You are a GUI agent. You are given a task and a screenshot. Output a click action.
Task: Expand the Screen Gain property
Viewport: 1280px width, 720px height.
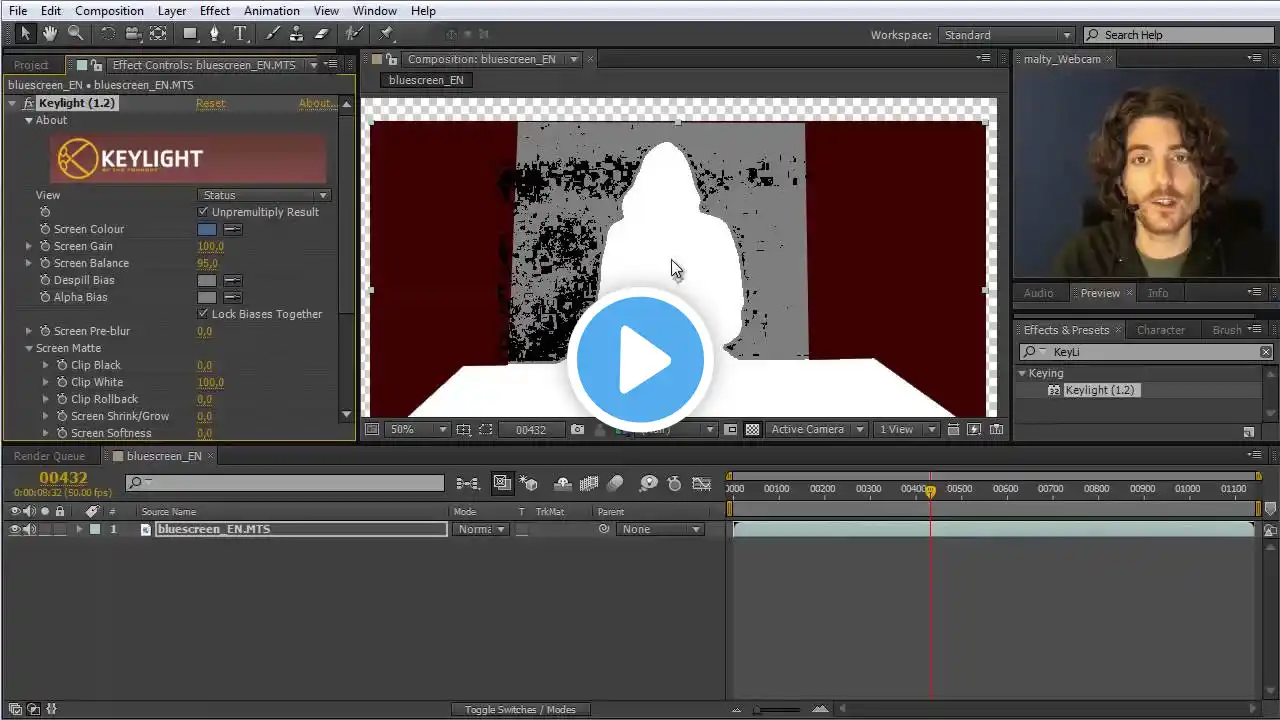coord(29,246)
